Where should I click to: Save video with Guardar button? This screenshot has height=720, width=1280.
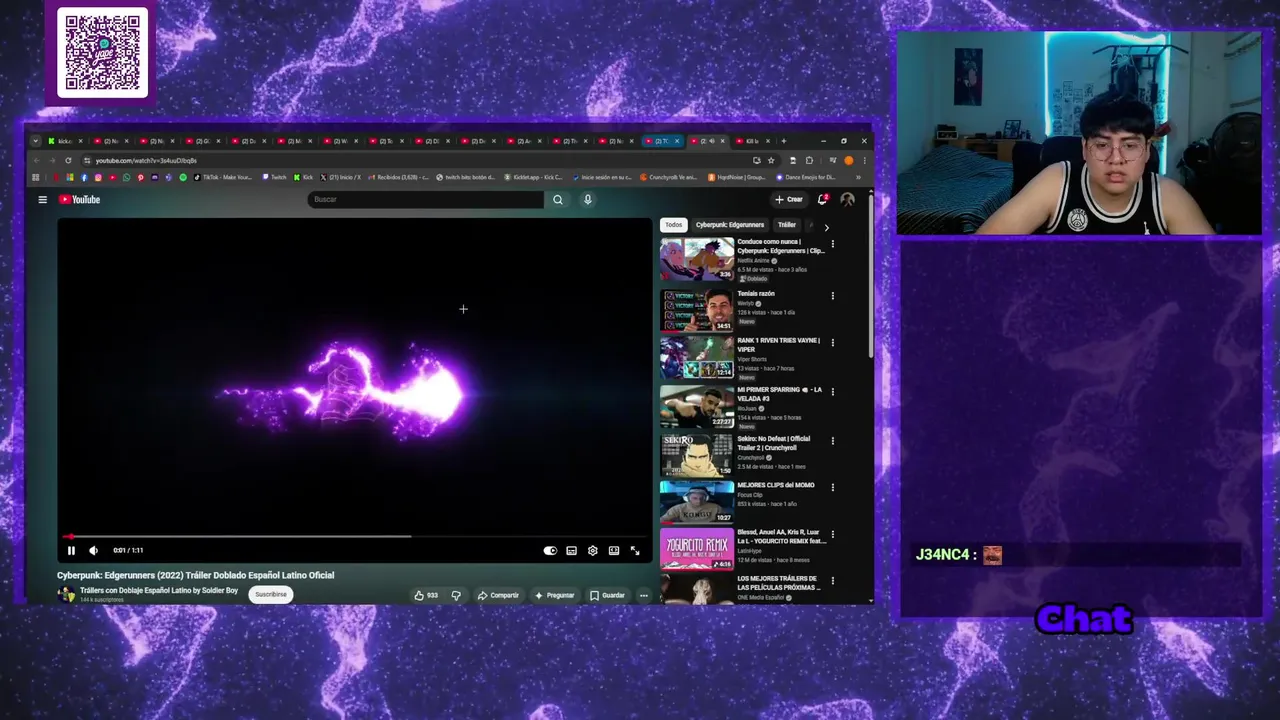coord(607,595)
